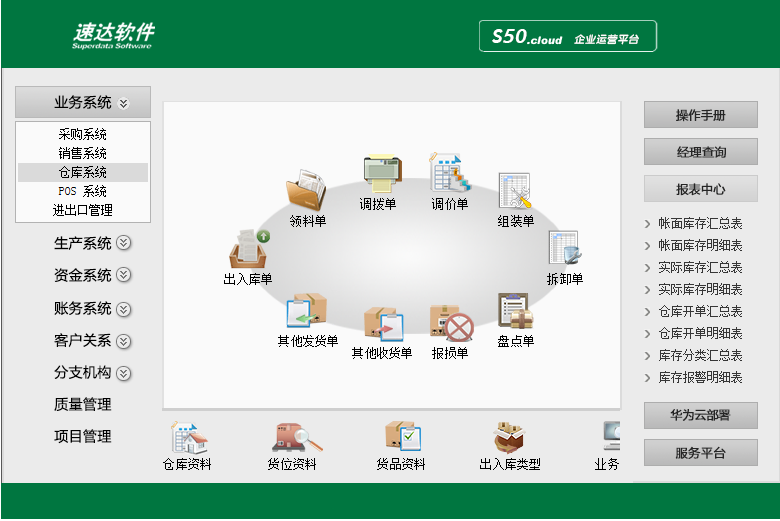Open the 实际库存汇总表 report

(x=700, y=268)
